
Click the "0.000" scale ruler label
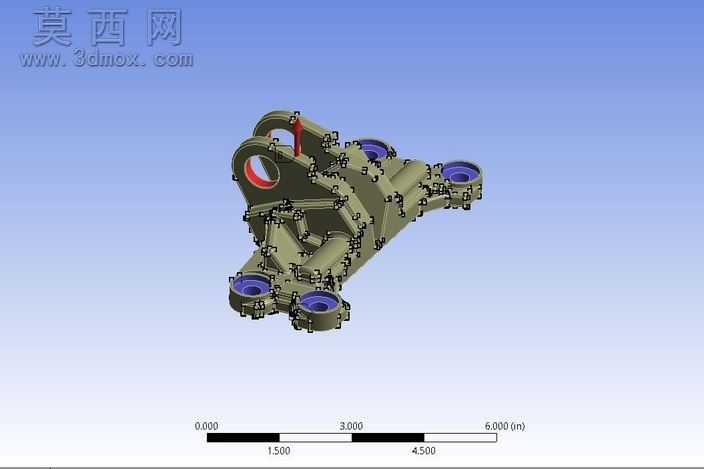(207, 426)
